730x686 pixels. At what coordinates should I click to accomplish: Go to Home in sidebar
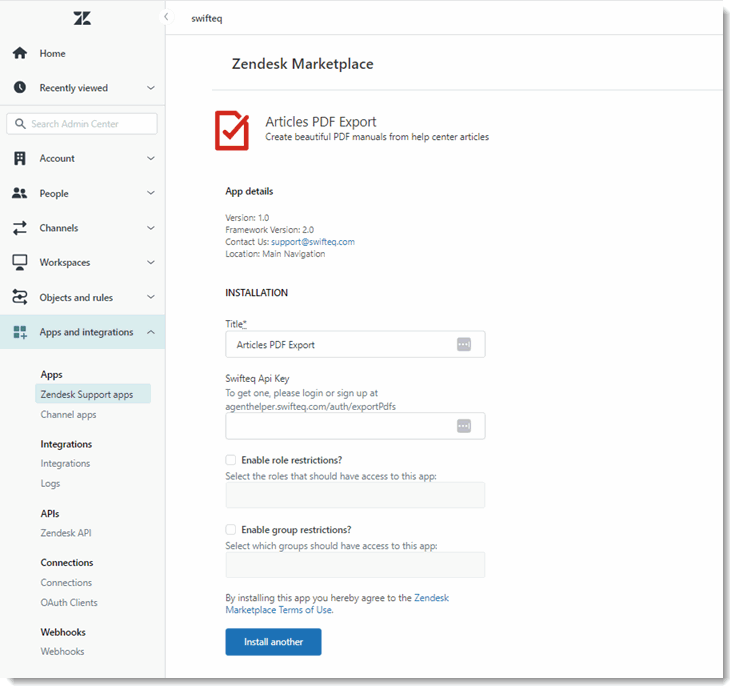(52, 54)
